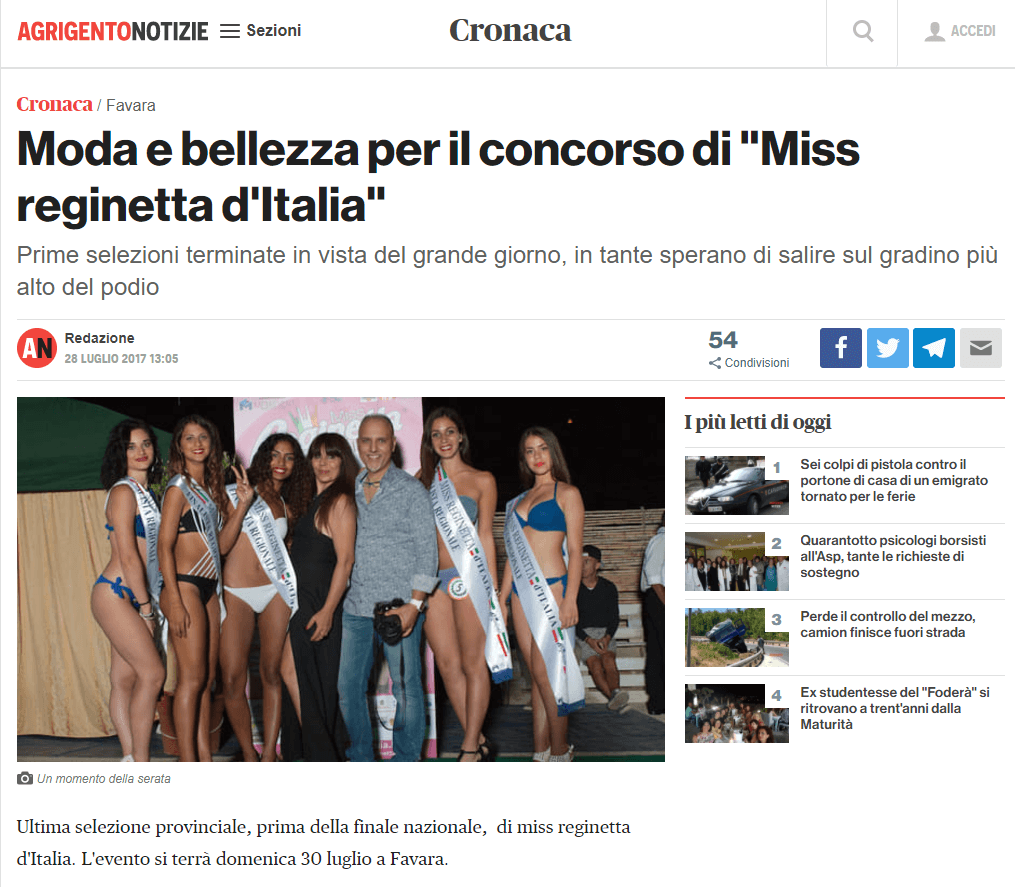Open 'Ex studentesse del Foderà' article
The width and height of the screenshot is (1015, 887).
[x=895, y=708]
